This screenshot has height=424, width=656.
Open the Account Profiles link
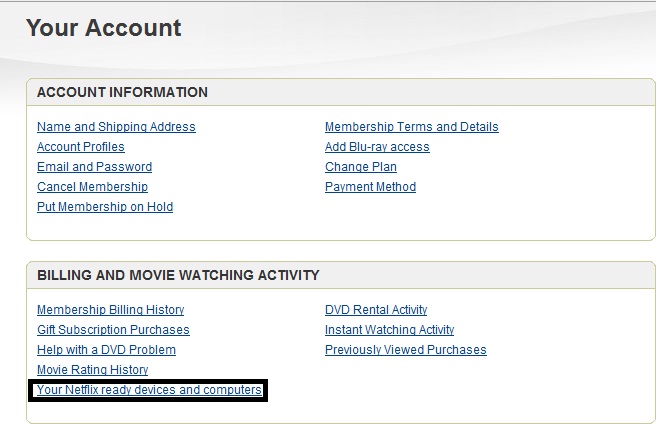[81, 147]
